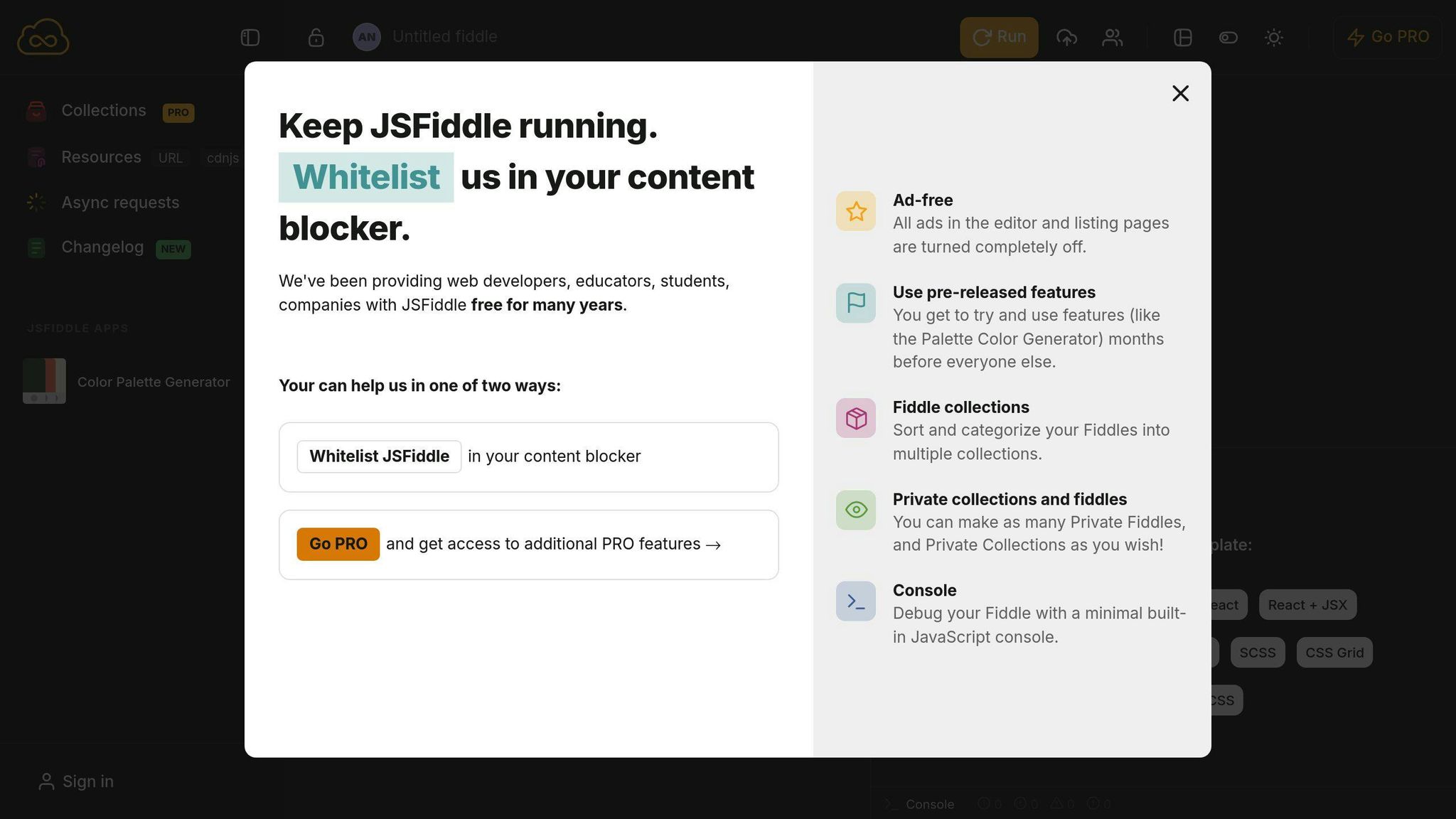
Task: Click the Whitelist JSFiddle button
Action: tap(379, 456)
